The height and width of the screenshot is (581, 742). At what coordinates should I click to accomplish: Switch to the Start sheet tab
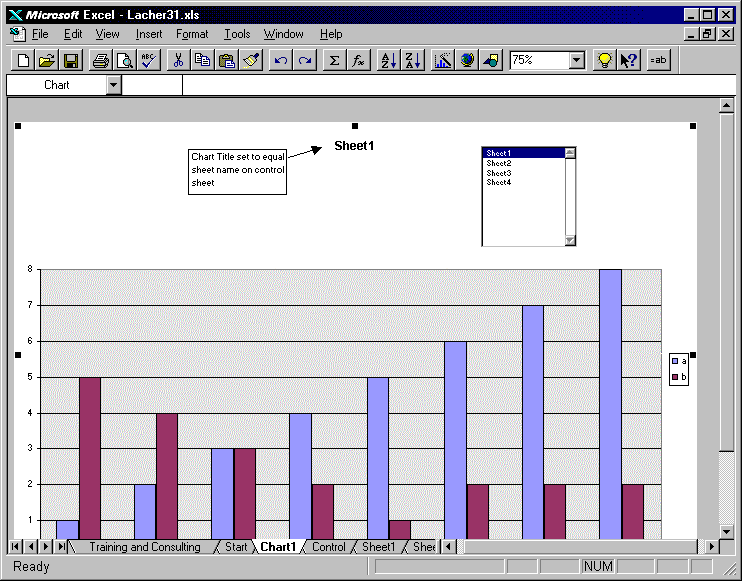236,547
